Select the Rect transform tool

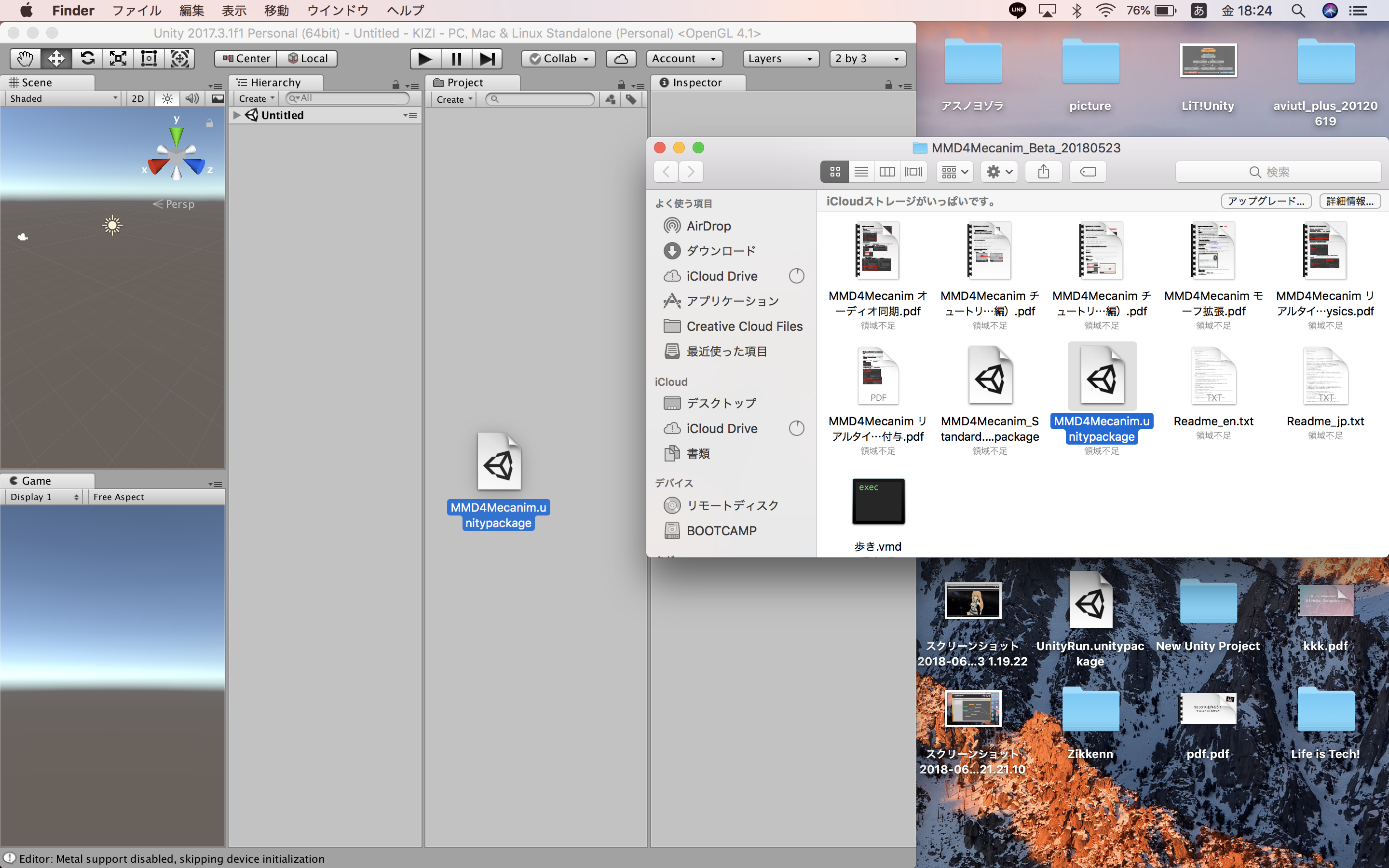pyautogui.click(x=149, y=58)
